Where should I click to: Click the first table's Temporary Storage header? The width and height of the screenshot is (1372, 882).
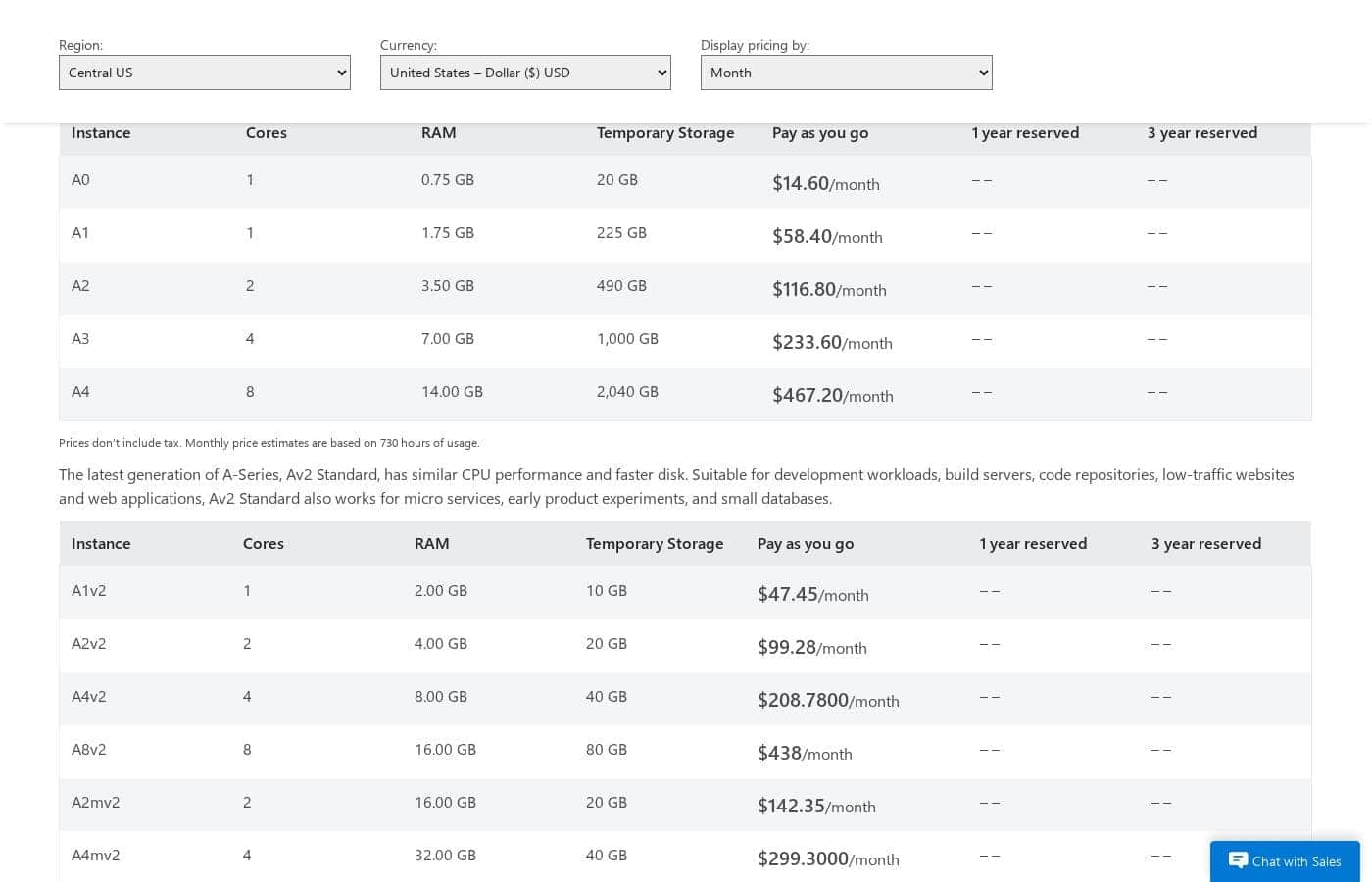(665, 132)
